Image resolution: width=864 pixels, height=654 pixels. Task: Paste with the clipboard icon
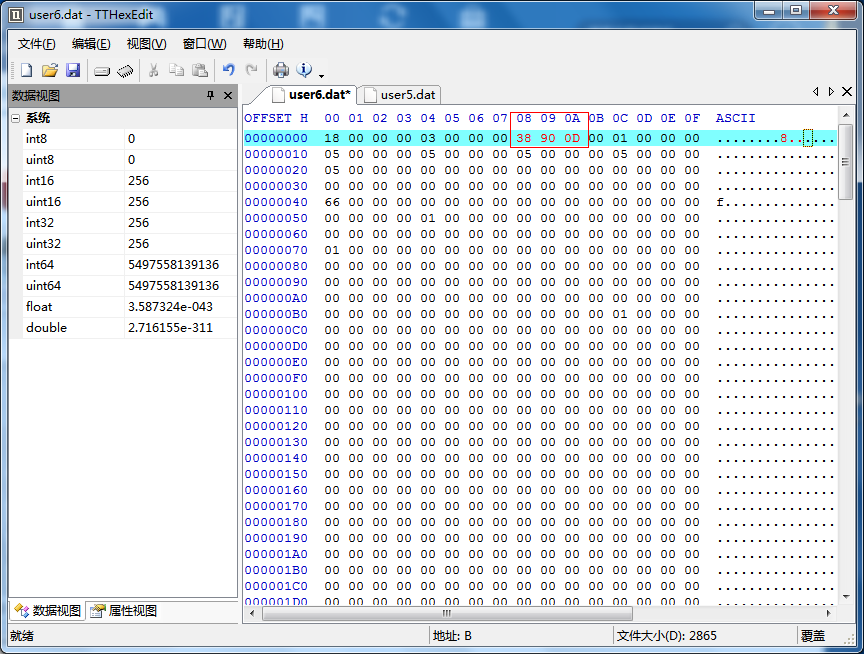click(x=199, y=70)
